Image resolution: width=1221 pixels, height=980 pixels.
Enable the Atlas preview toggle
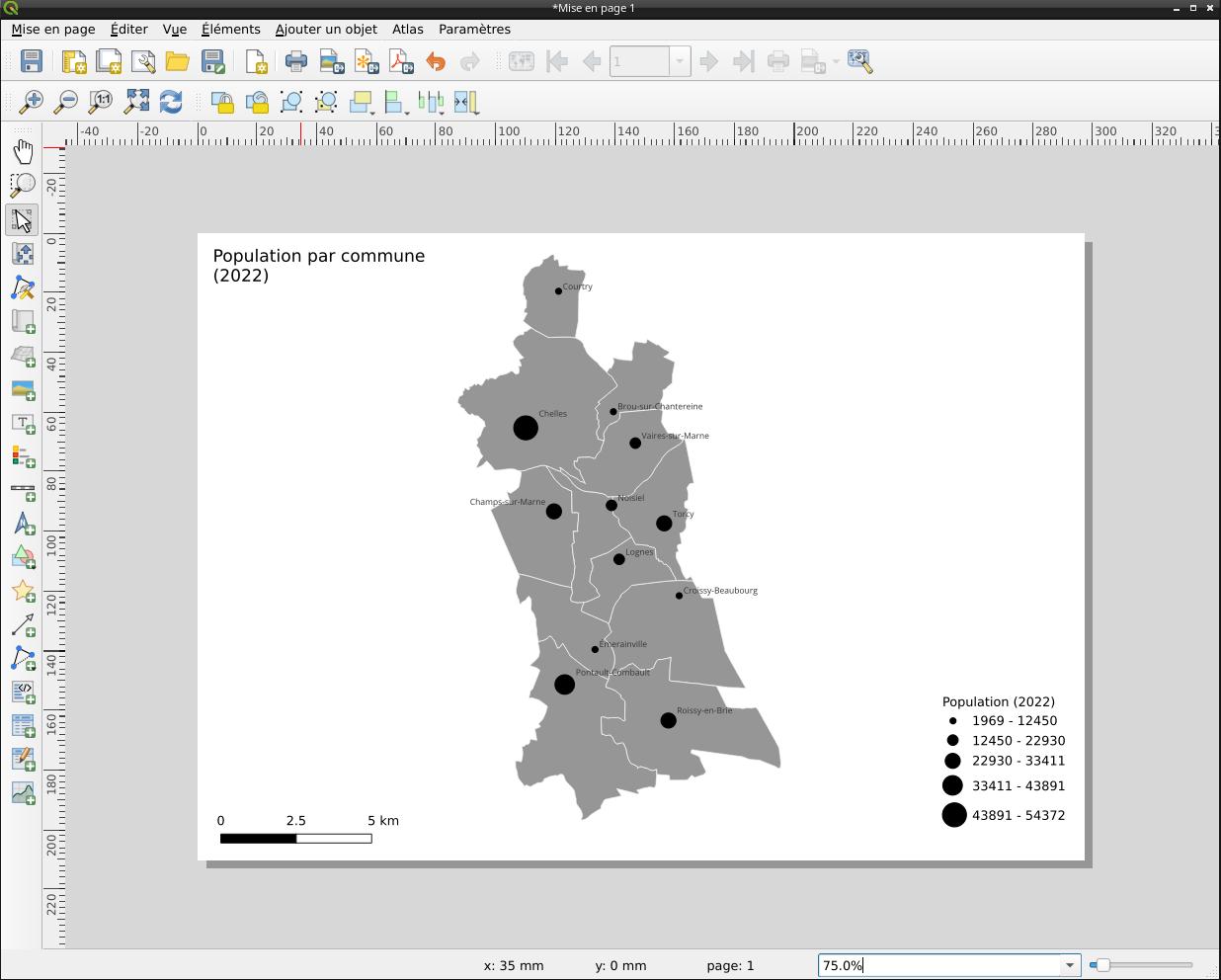pos(521,62)
